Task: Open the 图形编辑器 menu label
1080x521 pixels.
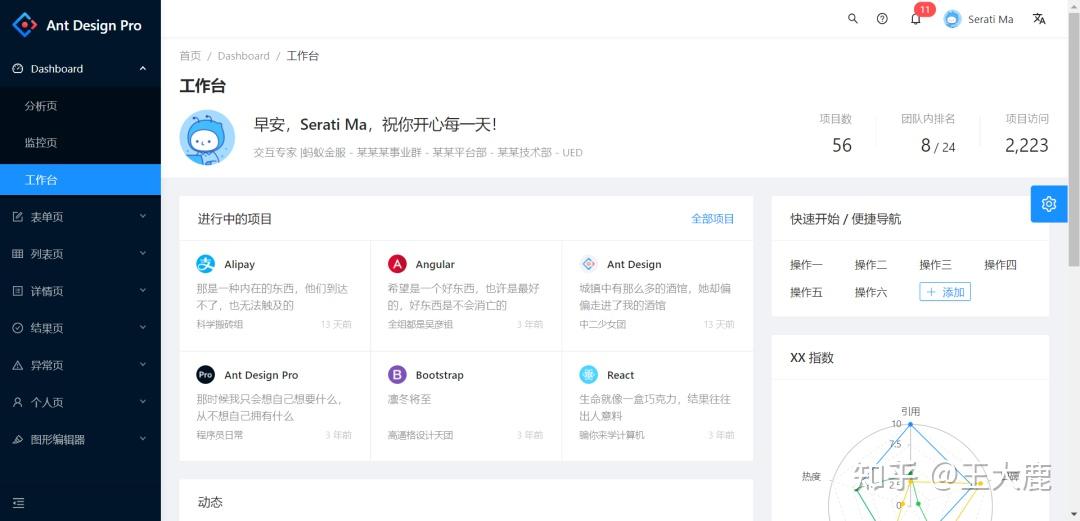Action: point(58,440)
